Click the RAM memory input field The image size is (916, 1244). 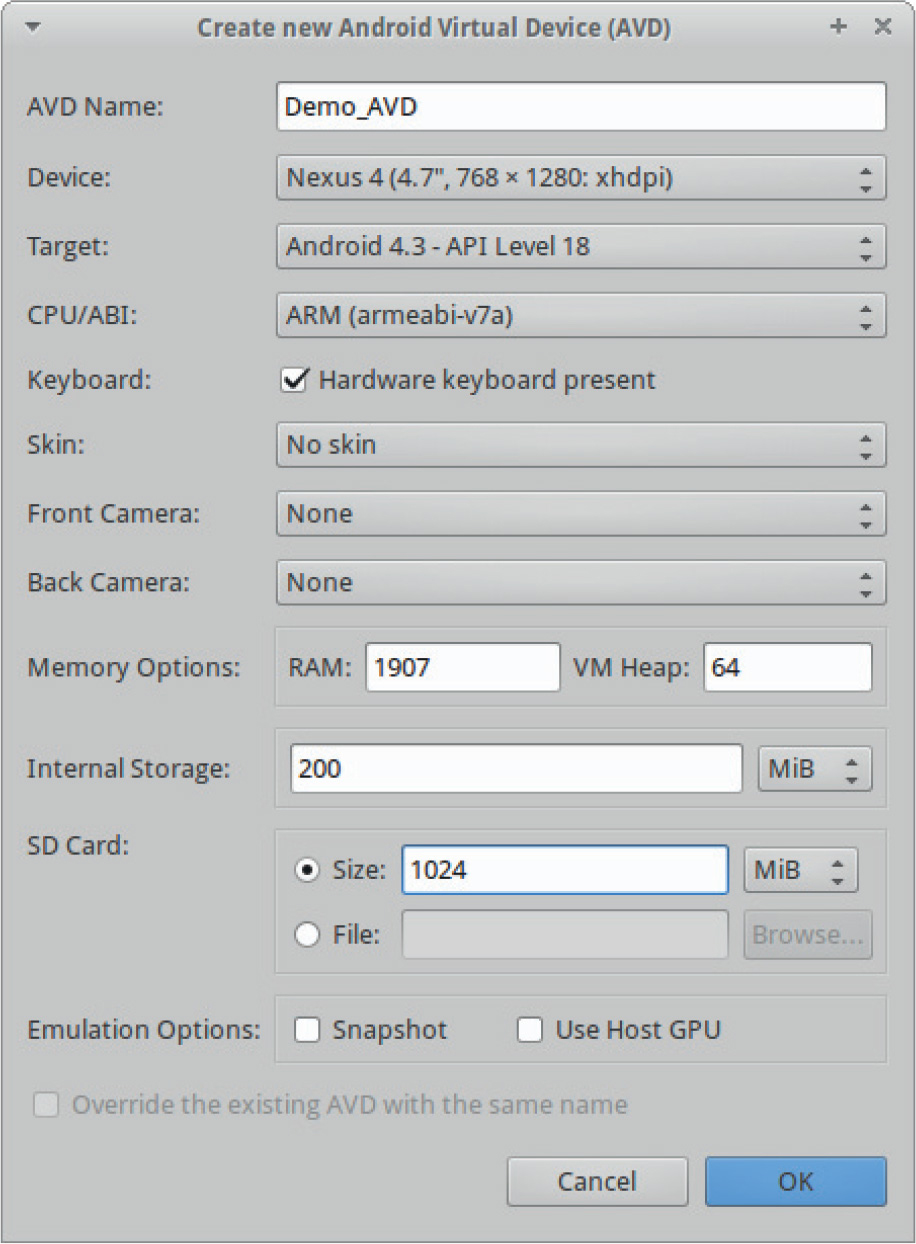[x=462, y=667]
